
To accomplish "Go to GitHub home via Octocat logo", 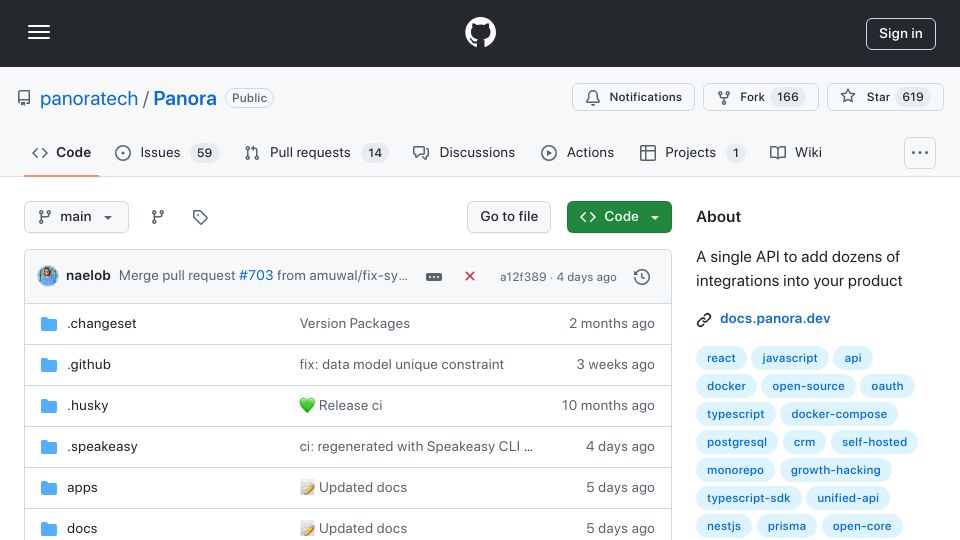I will [x=480, y=32].
